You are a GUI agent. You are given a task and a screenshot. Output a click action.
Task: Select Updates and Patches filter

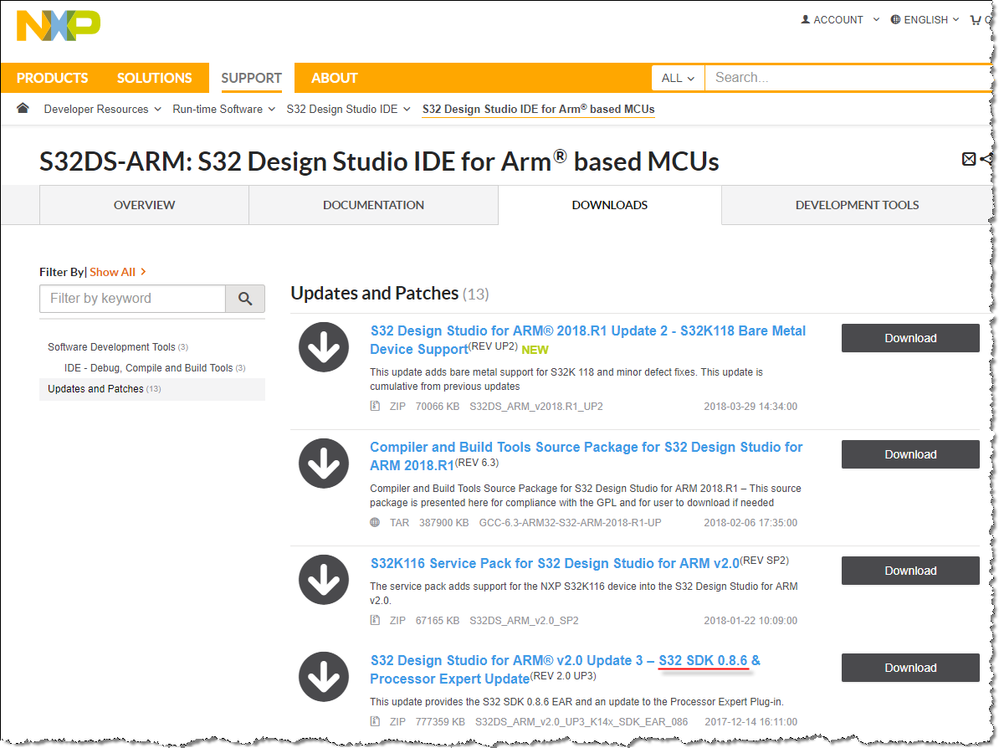click(x=152, y=389)
